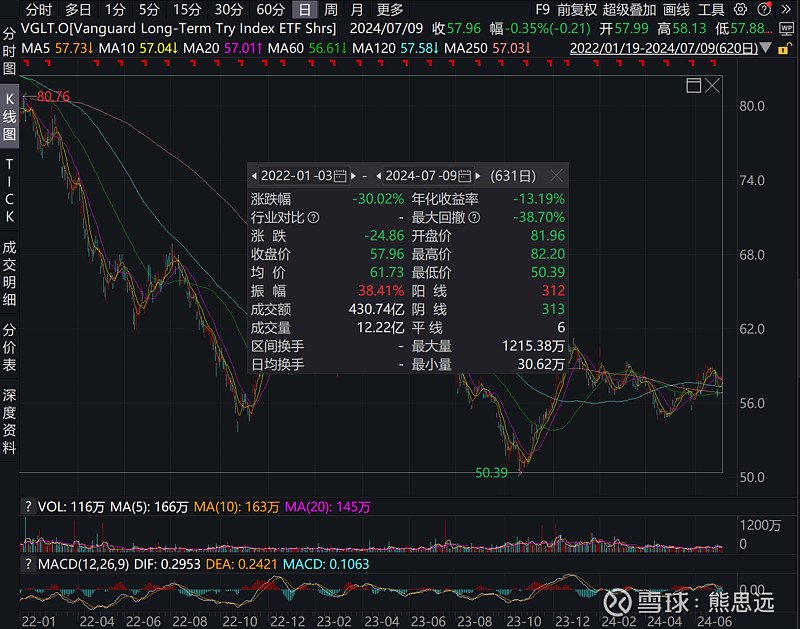Viewport: 800px width, 629px height.
Task: Select the 30分 period tab
Action: (x=229, y=9)
